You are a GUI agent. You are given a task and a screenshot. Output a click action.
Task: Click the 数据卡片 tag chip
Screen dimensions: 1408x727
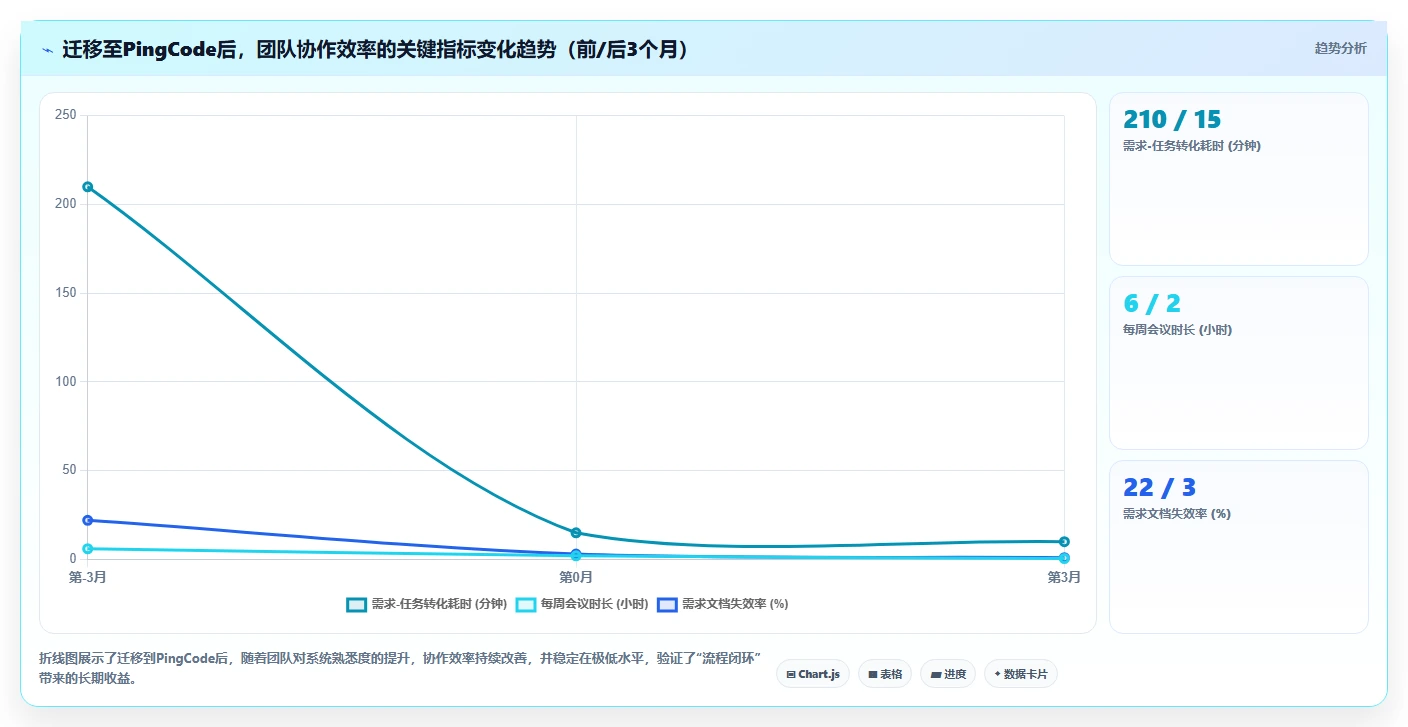pyautogui.click(x=1021, y=674)
